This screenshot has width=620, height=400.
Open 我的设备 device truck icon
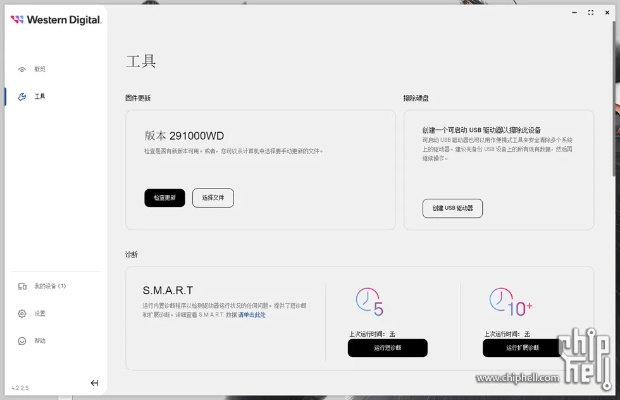coord(22,286)
